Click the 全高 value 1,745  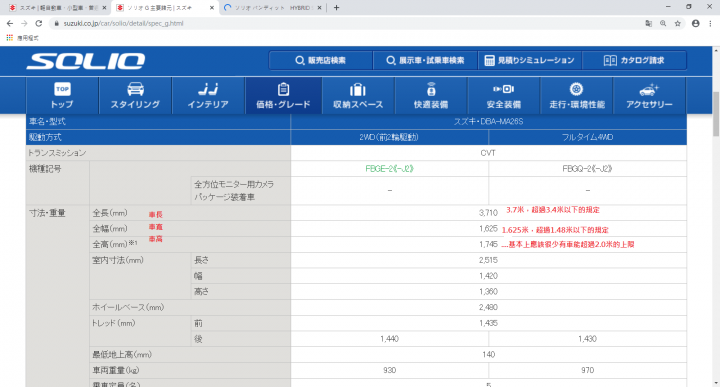point(488,244)
